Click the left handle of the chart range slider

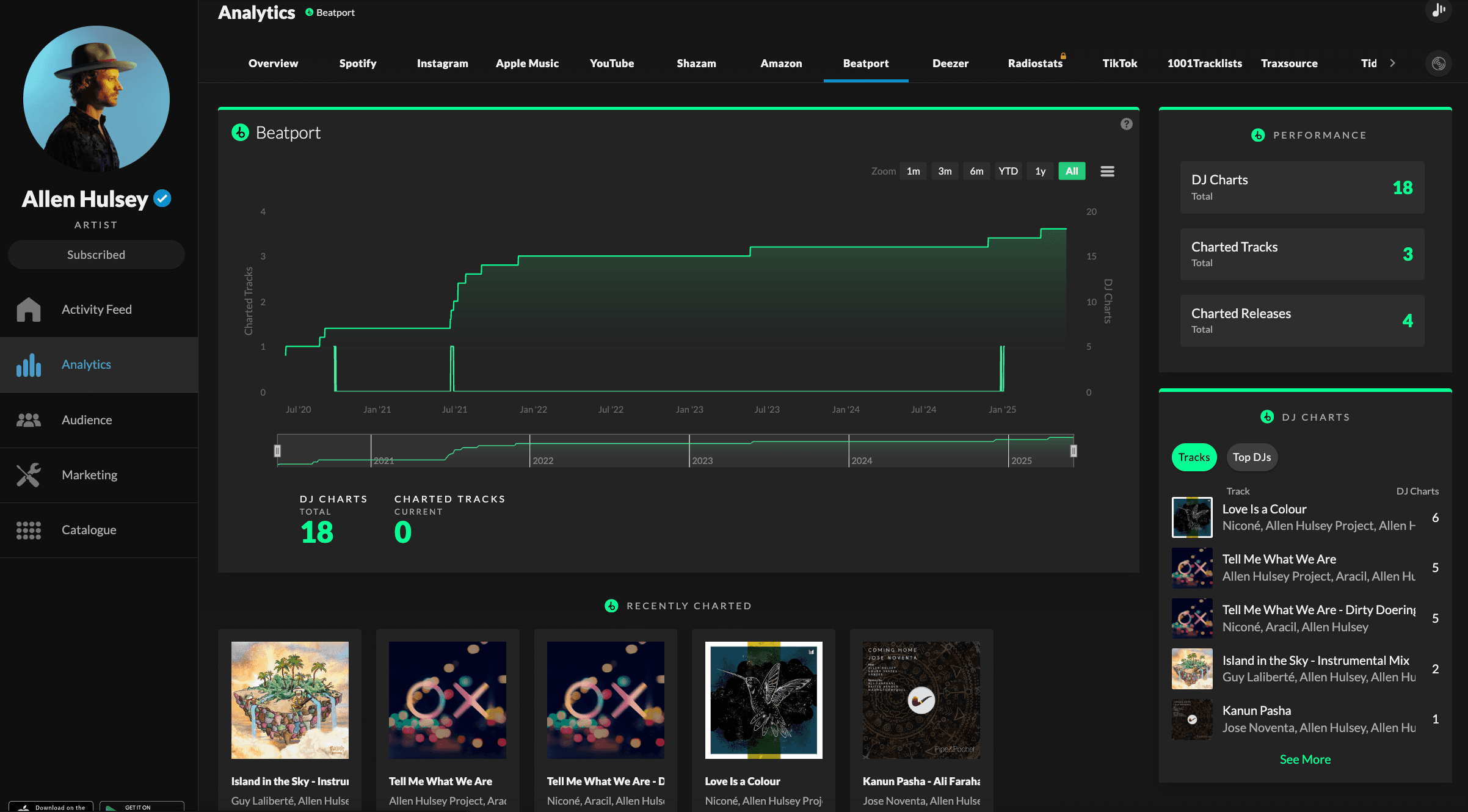278,450
